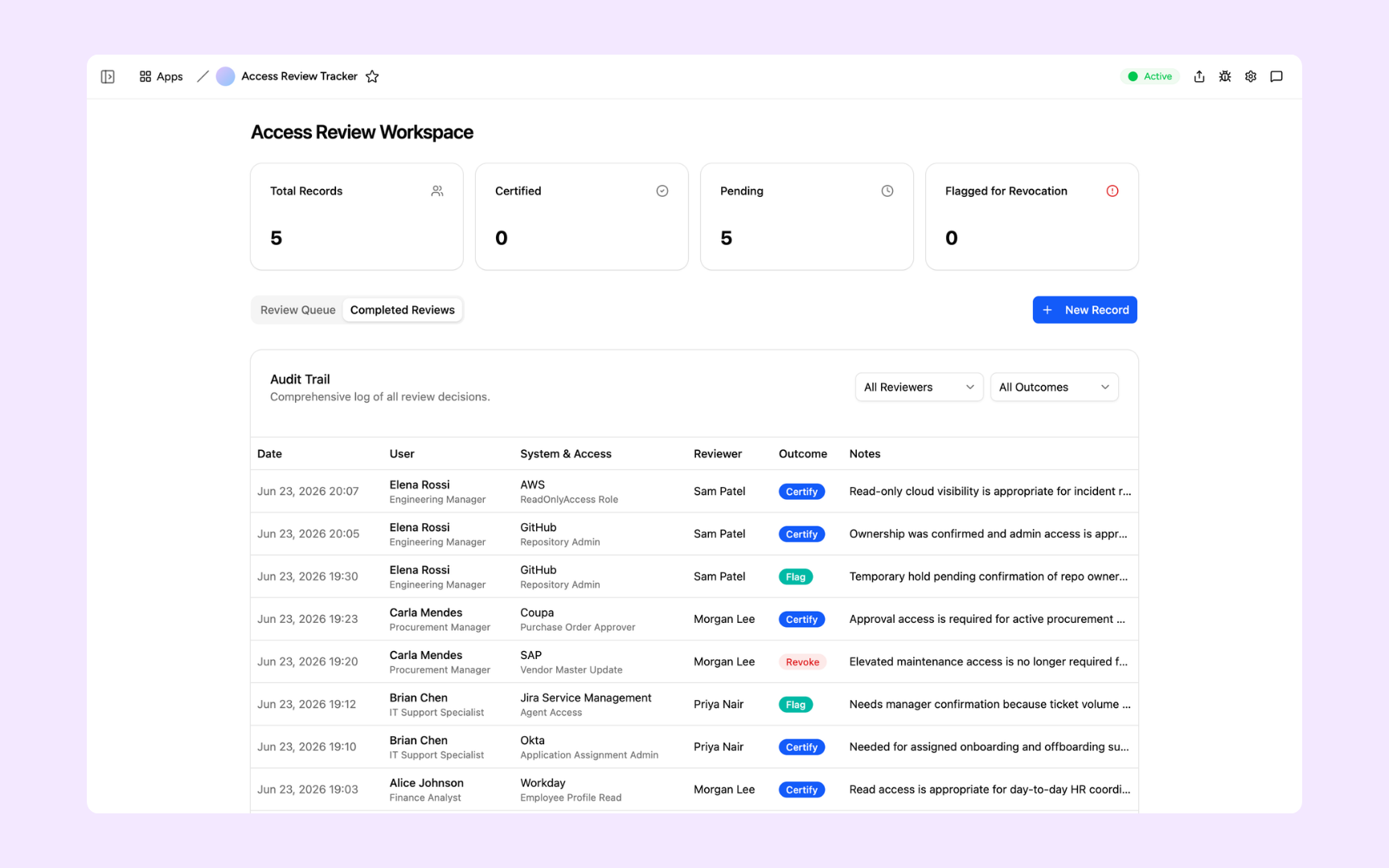Click the note starting 'Needs manager confirmation'
This screenshot has width=1389, height=868.
[x=990, y=705]
